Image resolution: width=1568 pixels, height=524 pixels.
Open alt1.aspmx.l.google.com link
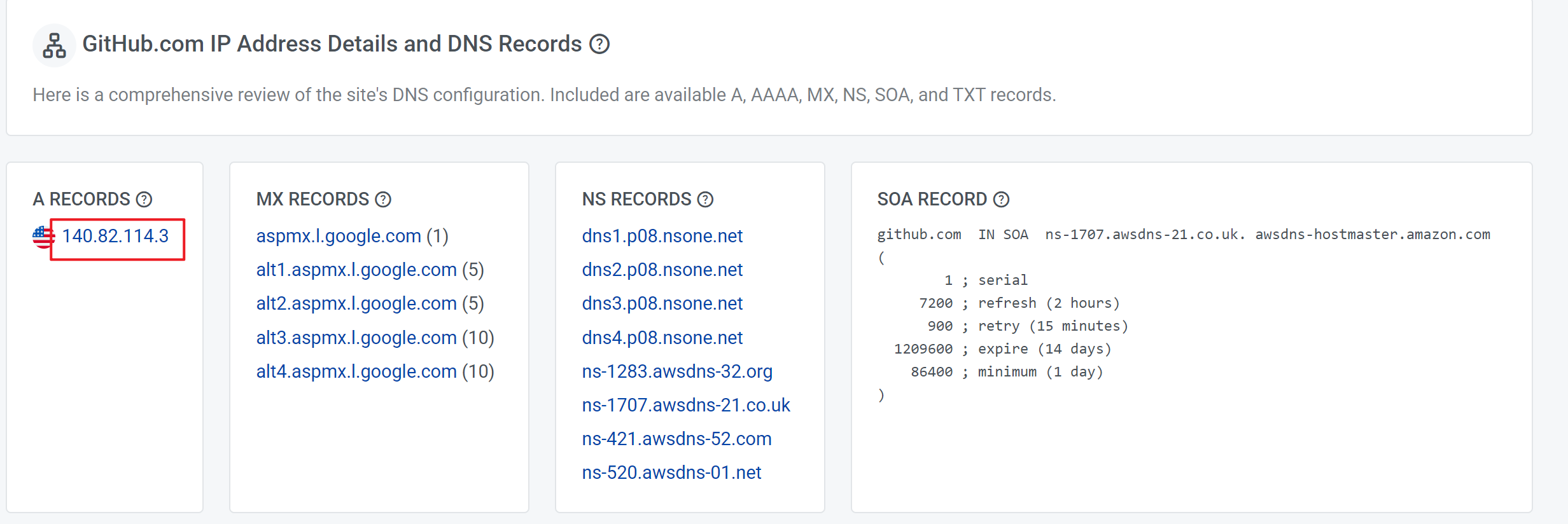tap(356, 270)
